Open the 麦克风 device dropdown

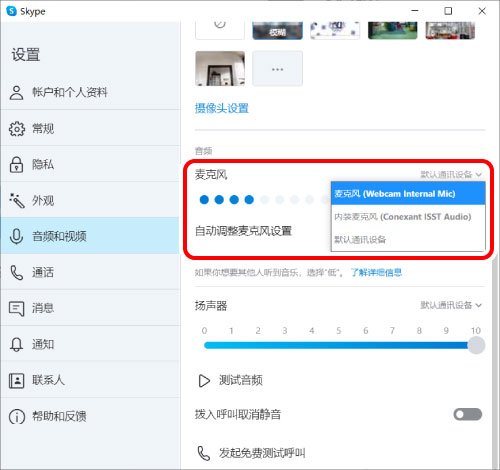[x=451, y=174]
